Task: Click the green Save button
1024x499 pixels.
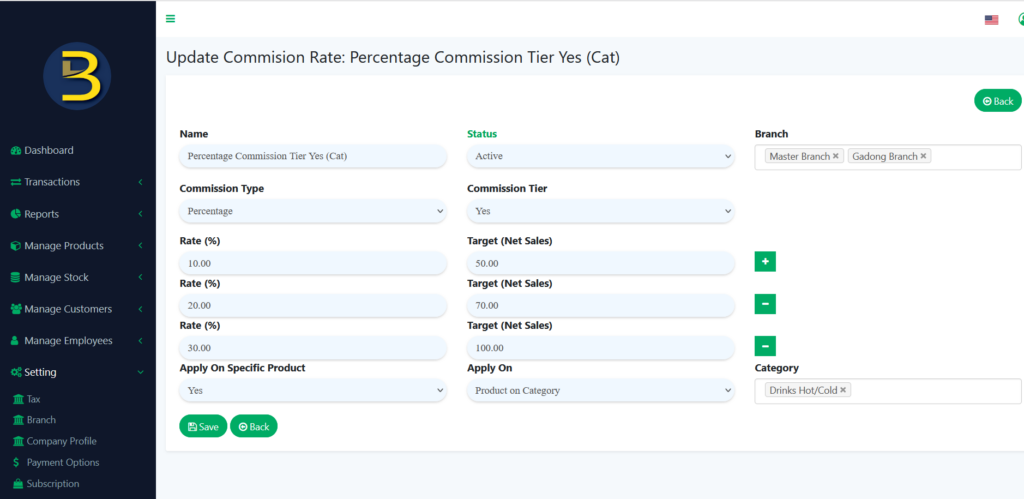Action: tap(203, 426)
